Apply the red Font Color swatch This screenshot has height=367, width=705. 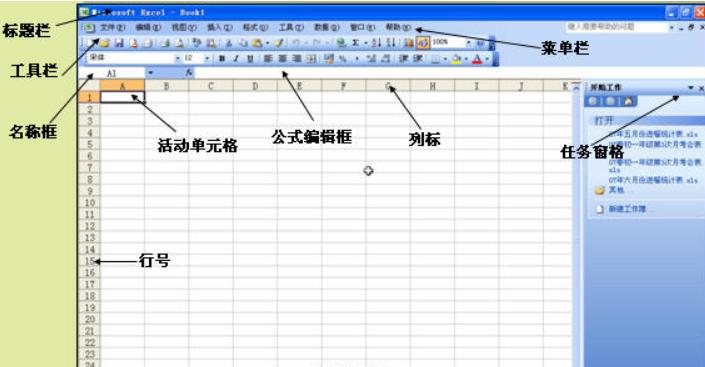(477, 59)
